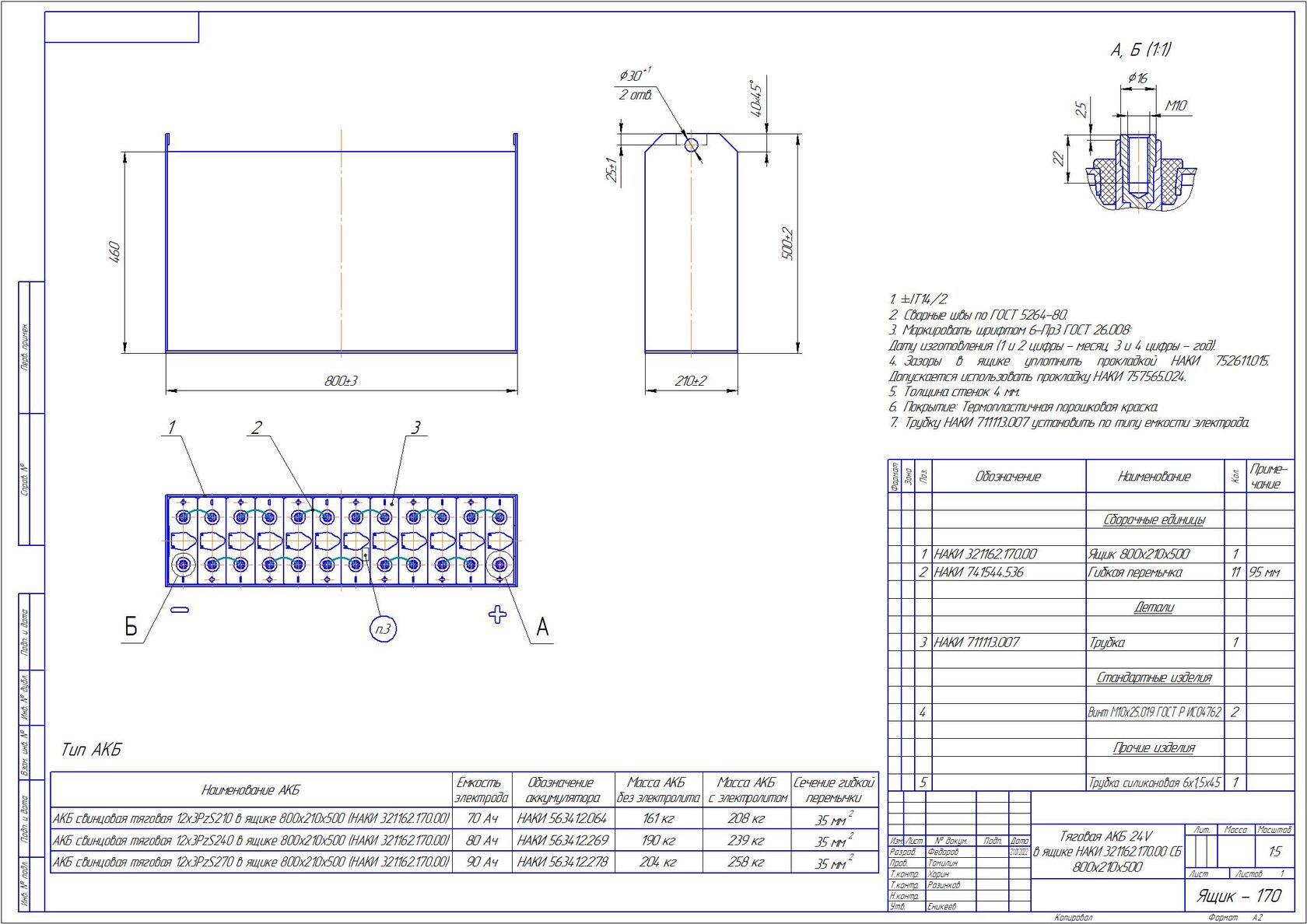Select note 3 'Маркировать шрифтом 6-Пр3'

pyautogui.click(x=1011, y=331)
